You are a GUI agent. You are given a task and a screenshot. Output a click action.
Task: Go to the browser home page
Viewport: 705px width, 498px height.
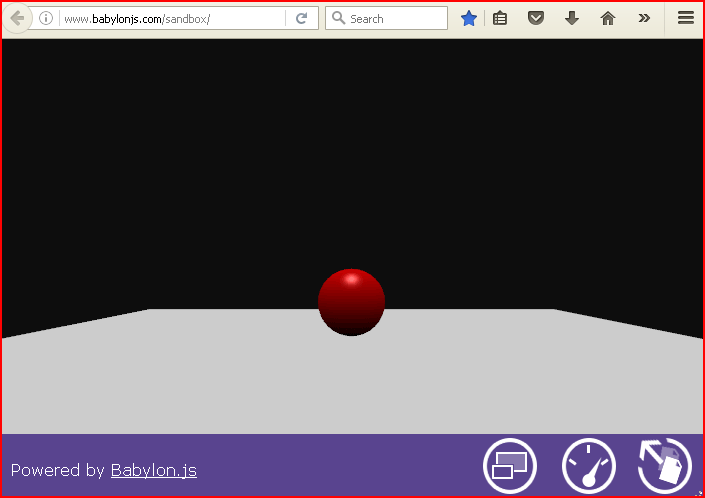point(607,18)
